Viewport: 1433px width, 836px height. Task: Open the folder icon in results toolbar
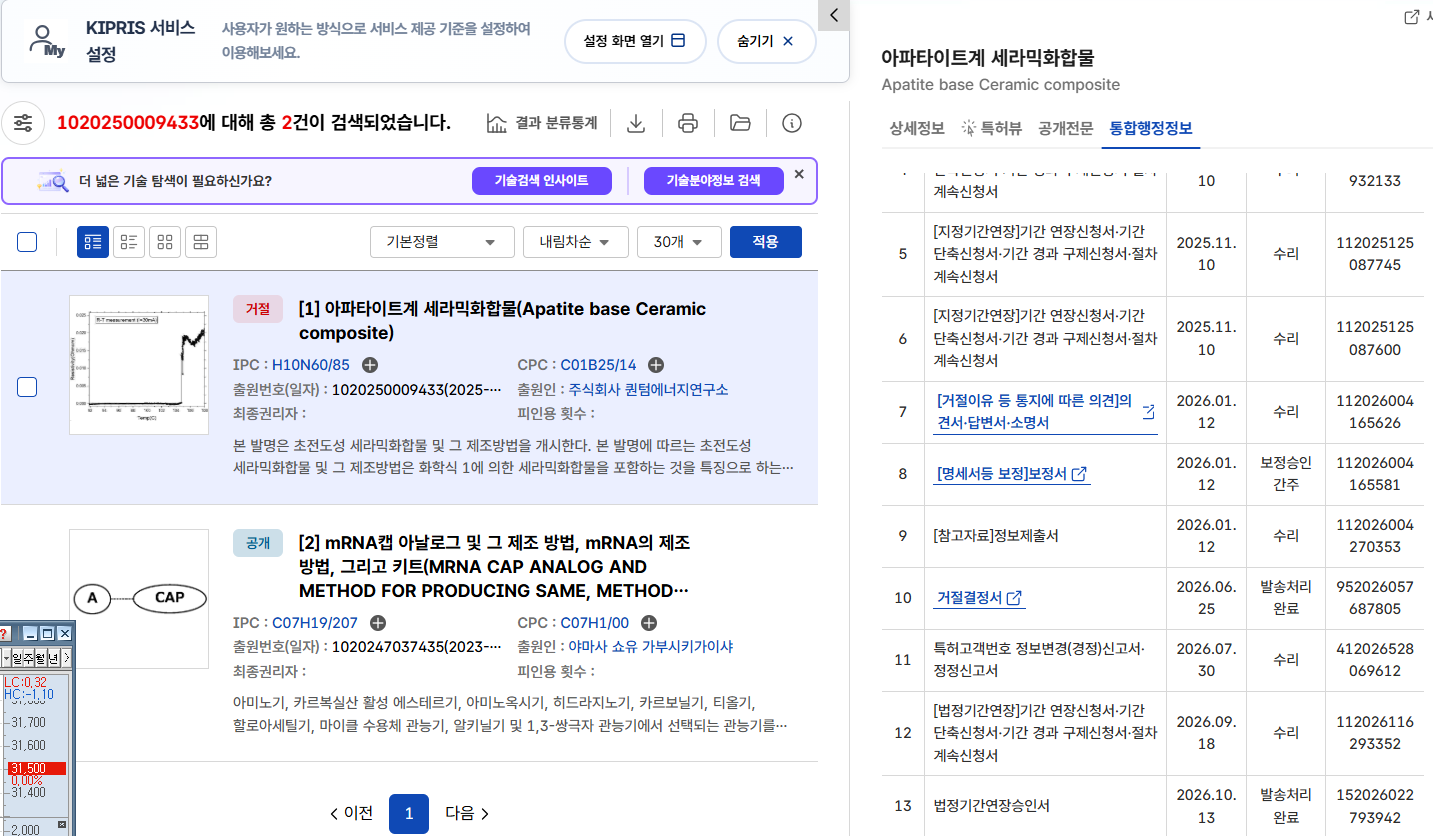[x=740, y=123]
